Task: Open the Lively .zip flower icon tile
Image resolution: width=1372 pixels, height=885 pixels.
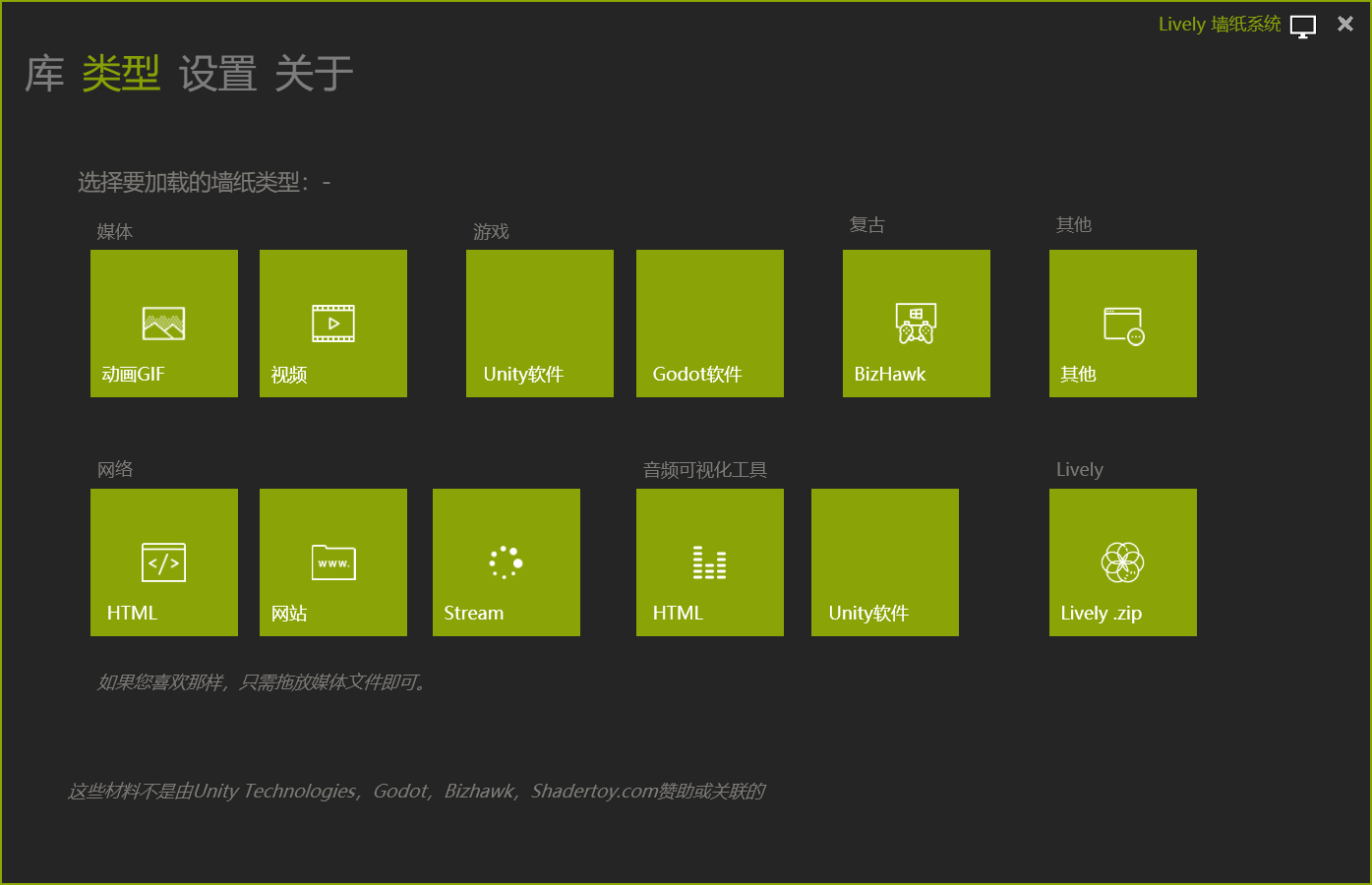Action: [1122, 562]
